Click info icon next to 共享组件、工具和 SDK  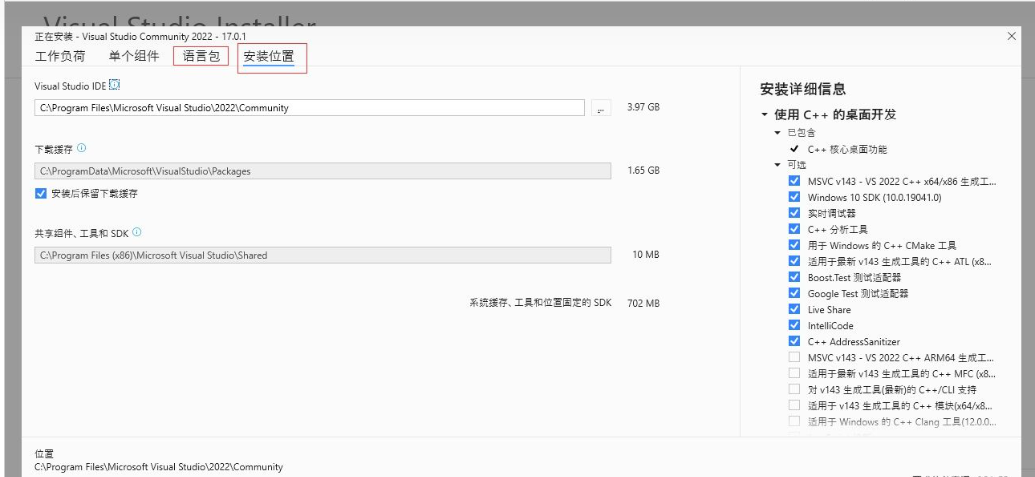coord(137,232)
